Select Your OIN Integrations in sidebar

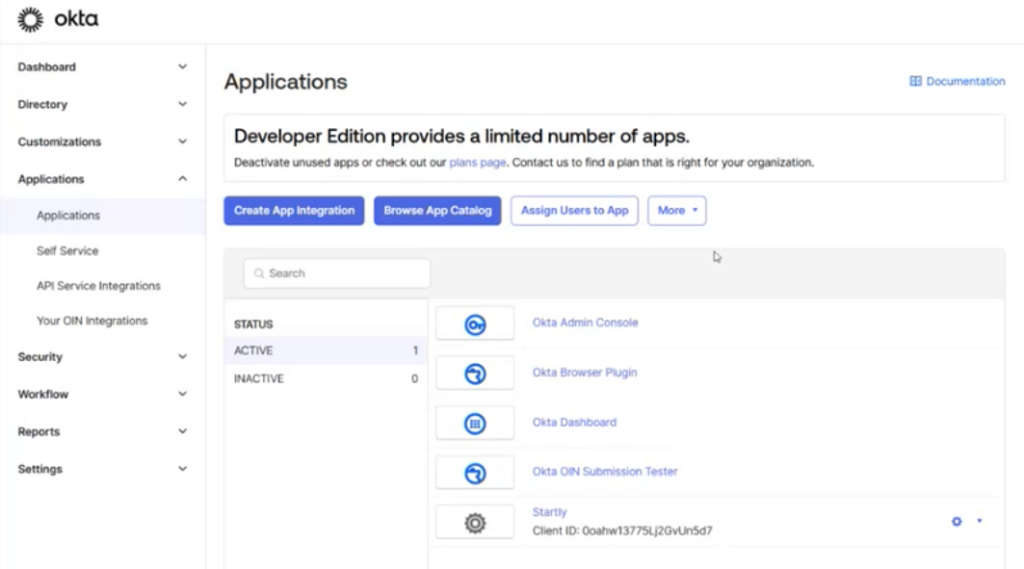(x=92, y=321)
